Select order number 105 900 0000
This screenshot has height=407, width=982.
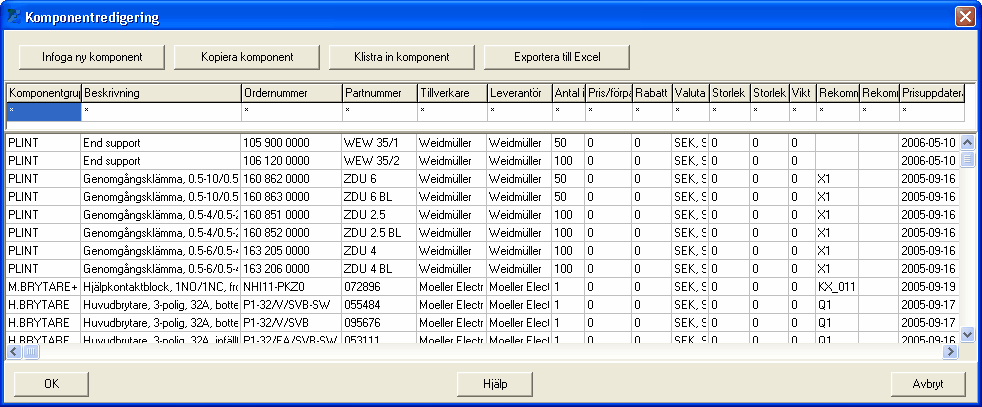click(x=291, y=143)
